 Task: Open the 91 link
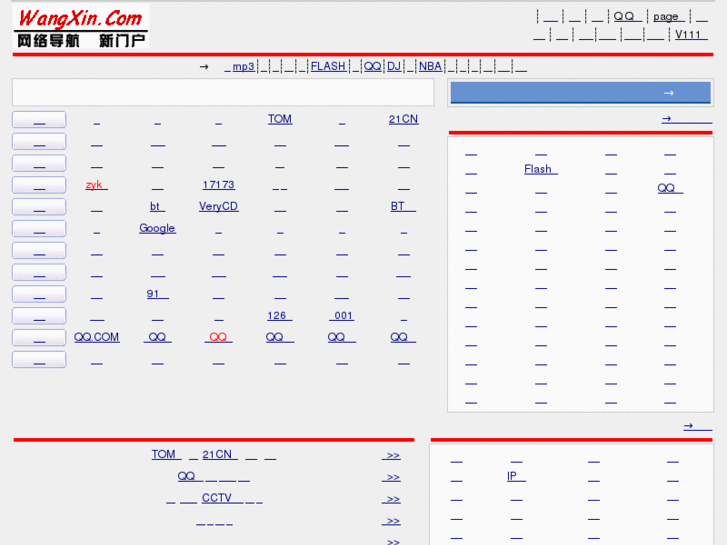click(157, 294)
